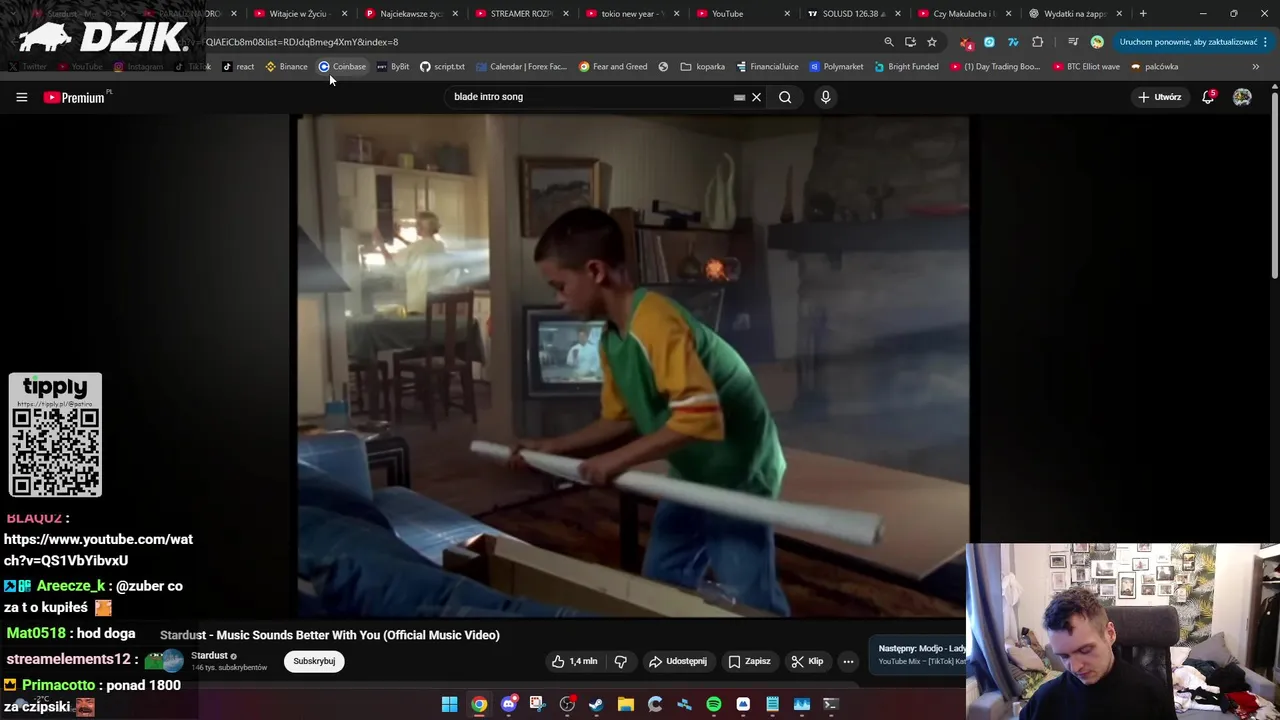Like the video with 1,4 mln likes

click(574, 661)
